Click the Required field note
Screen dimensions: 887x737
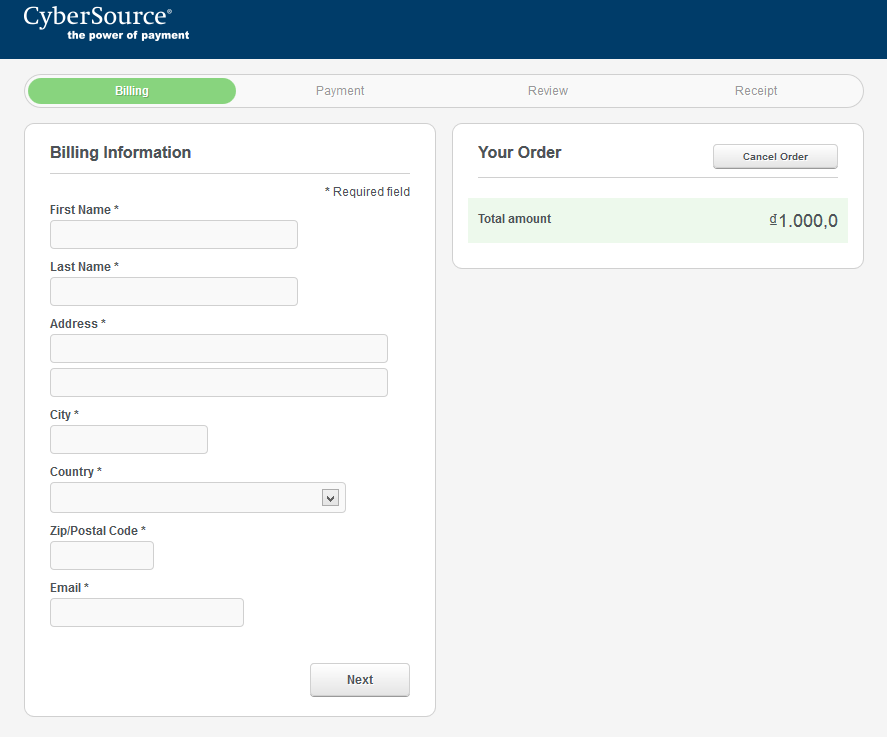click(x=367, y=192)
